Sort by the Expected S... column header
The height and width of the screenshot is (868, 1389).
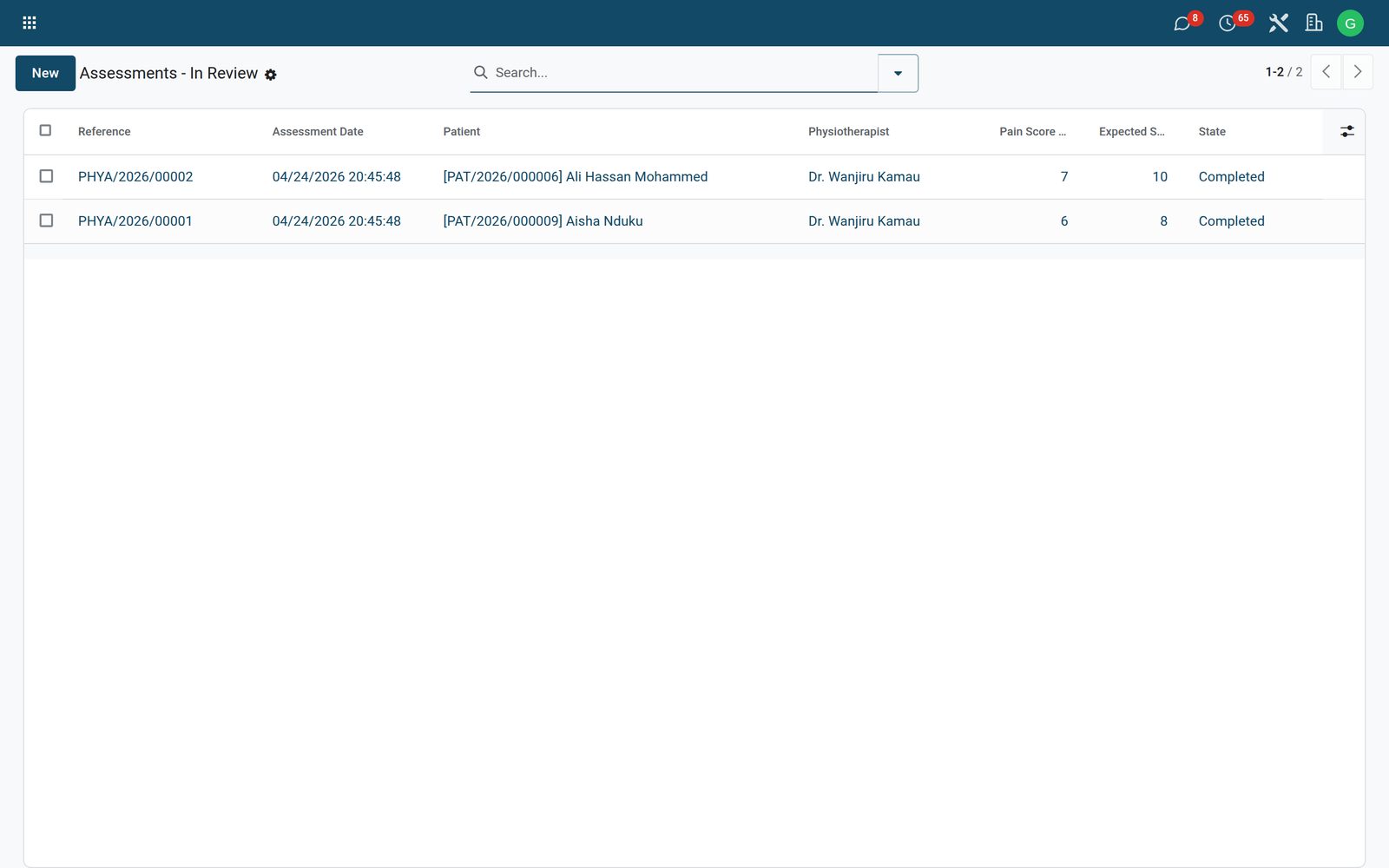[1132, 132]
